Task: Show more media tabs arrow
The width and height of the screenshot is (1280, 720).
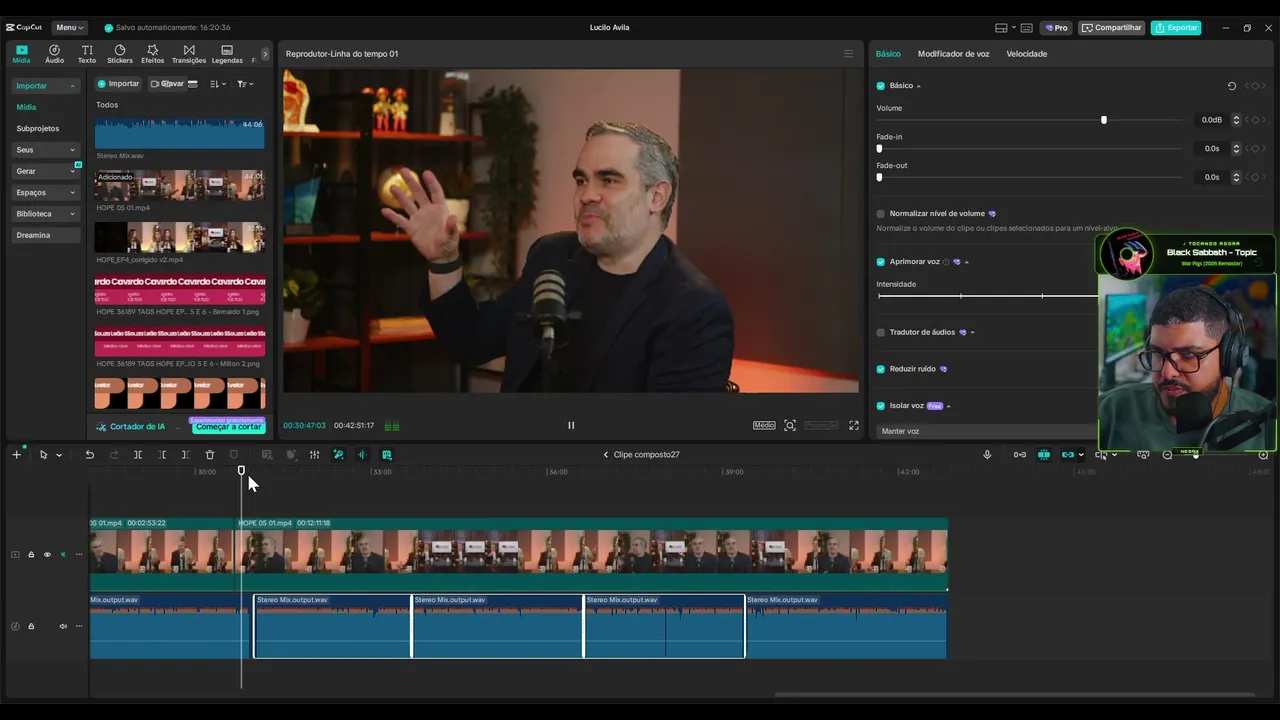Action: 265,54
